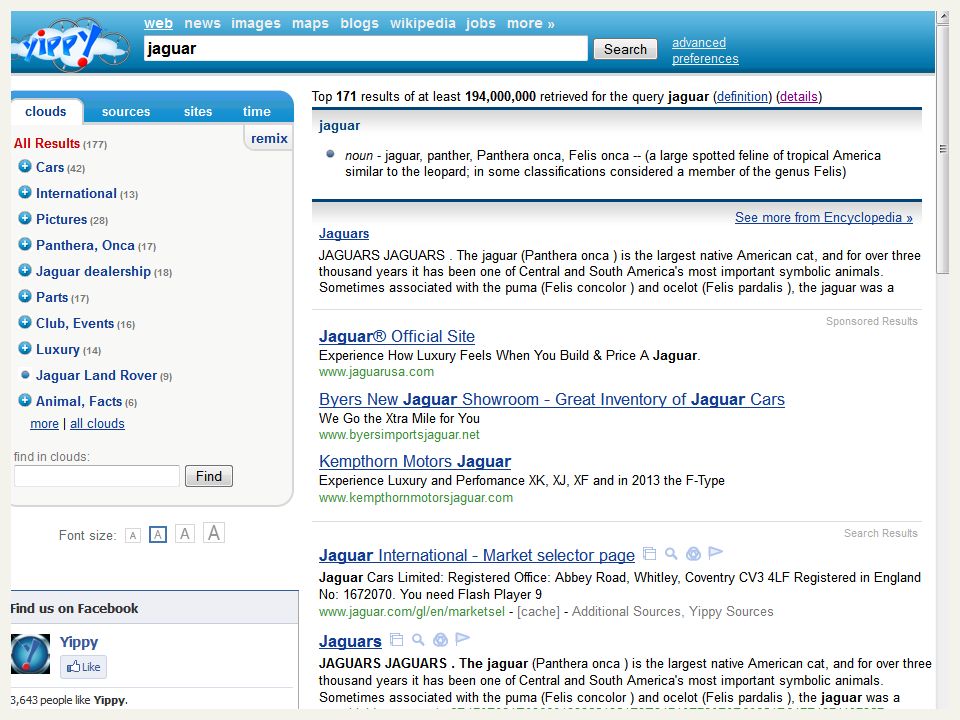Open See more from Encyclopedia link
This screenshot has height=720, width=960.
pyautogui.click(x=823, y=217)
